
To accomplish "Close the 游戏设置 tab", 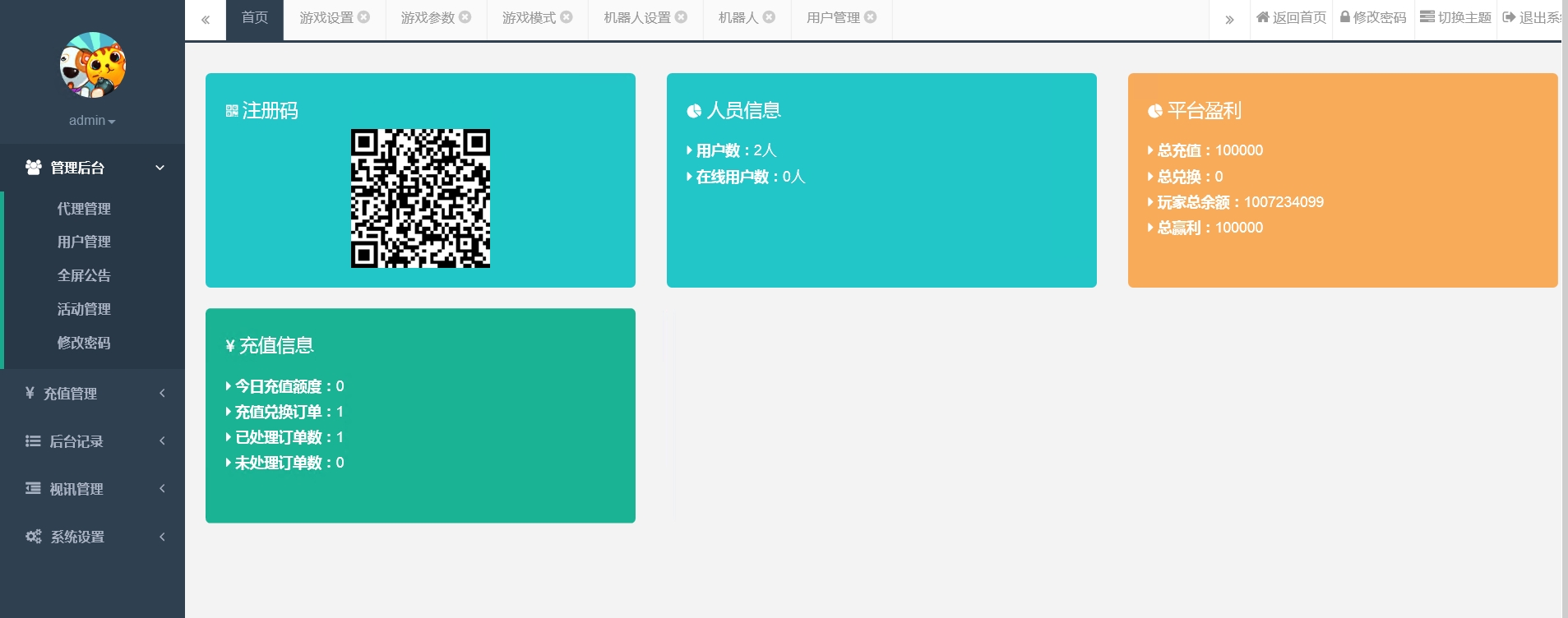I will (363, 17).
